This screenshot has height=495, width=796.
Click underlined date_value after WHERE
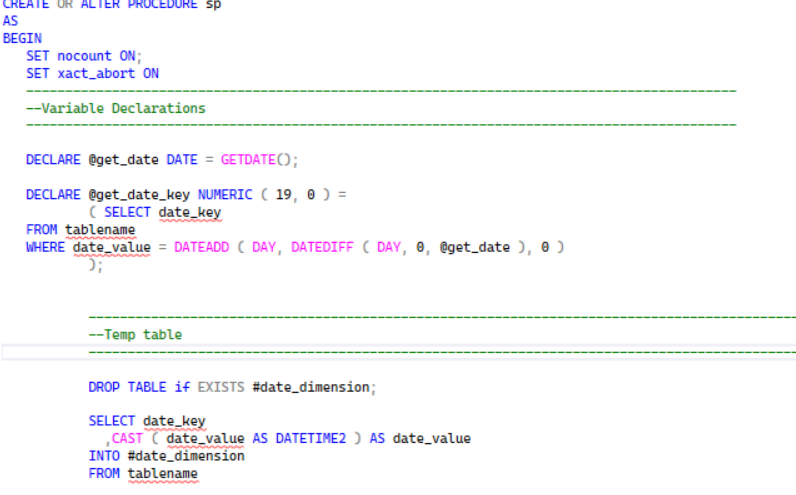point(111,247)
